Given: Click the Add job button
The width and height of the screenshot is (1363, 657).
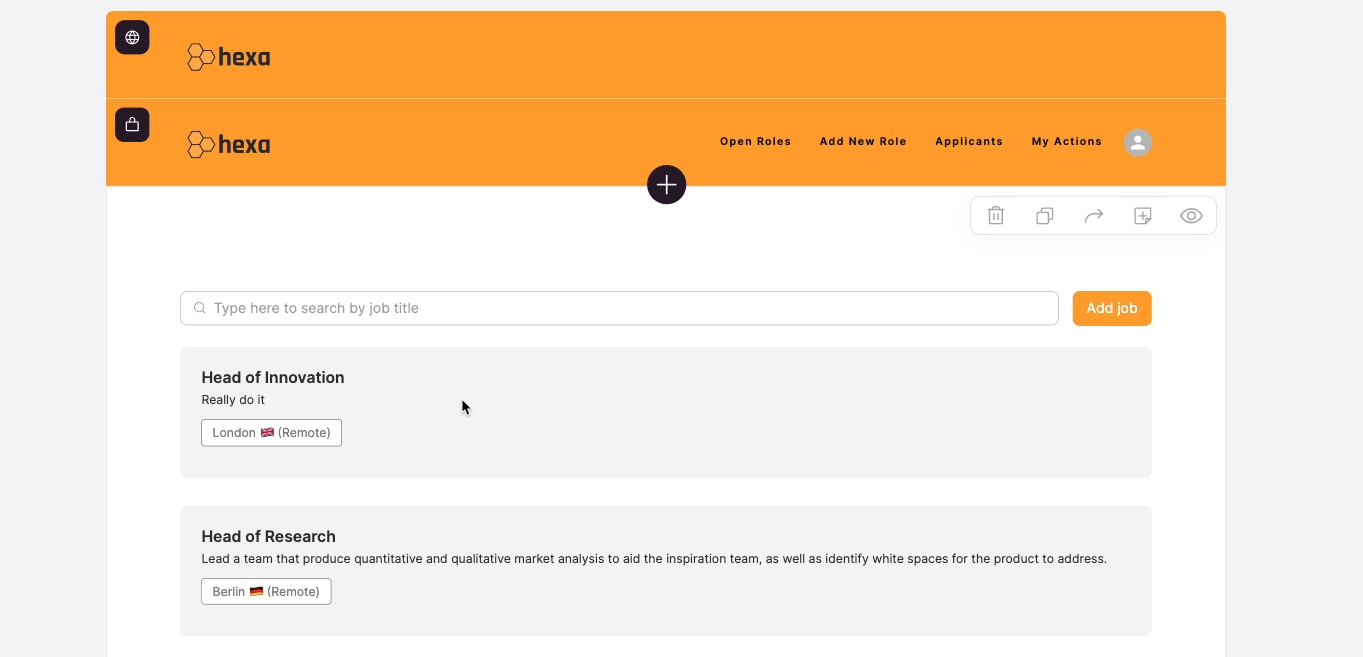Looking at the screenshot, I should 1112,308.
